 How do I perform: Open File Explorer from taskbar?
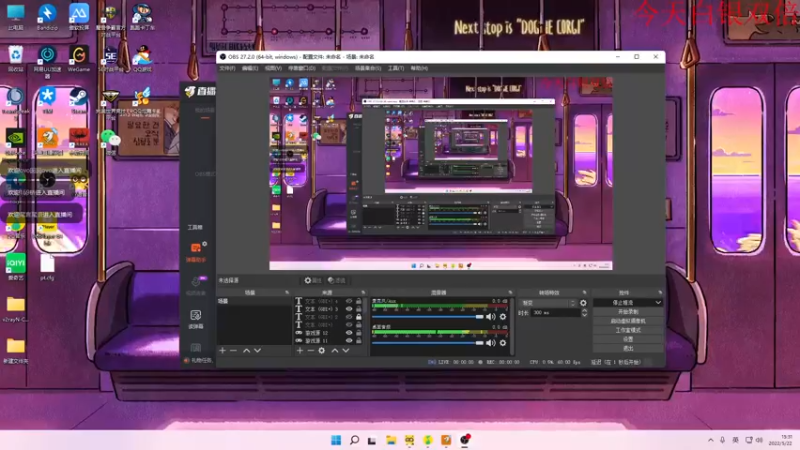pos(391,440)
